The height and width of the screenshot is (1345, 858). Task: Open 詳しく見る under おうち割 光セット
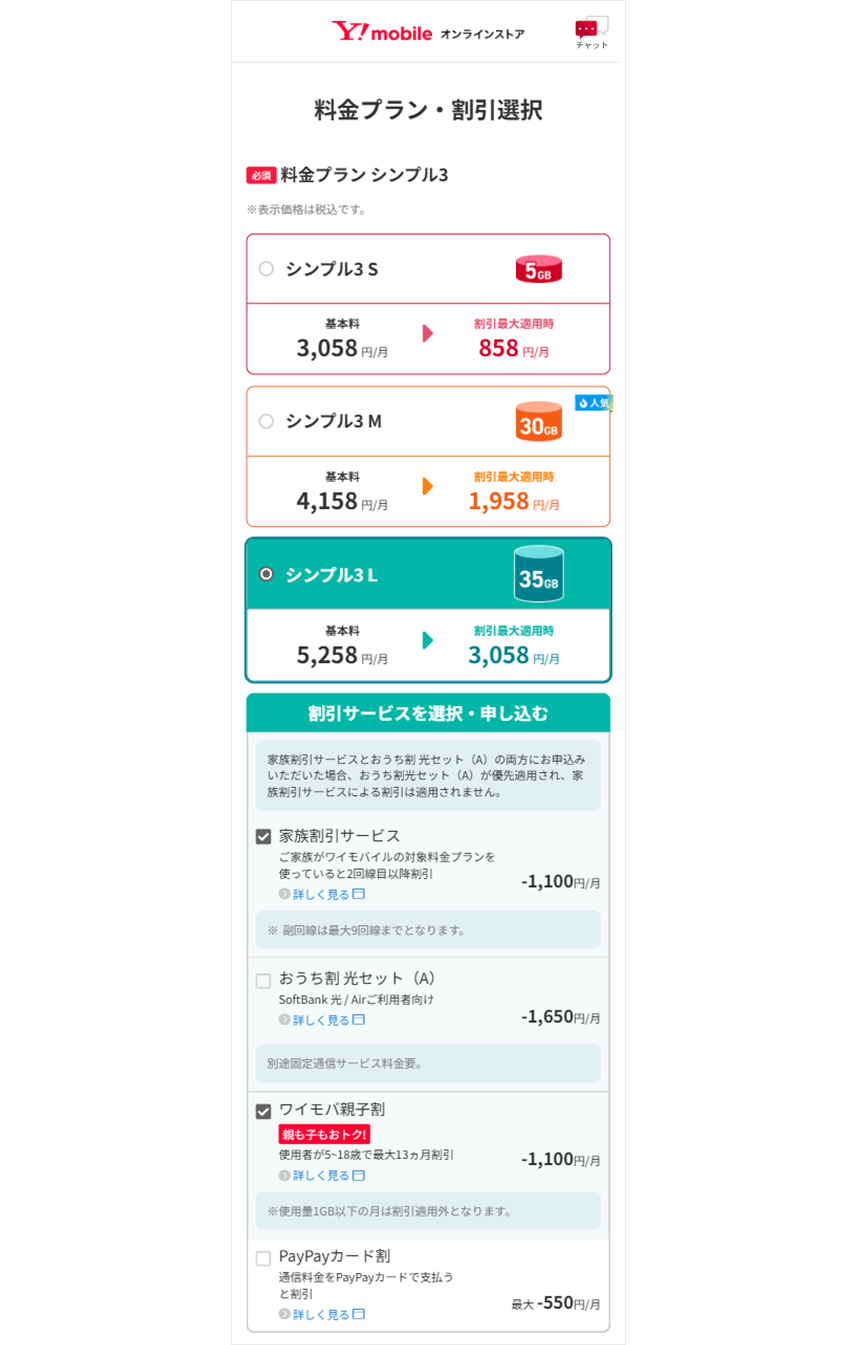coord(322,1020)
